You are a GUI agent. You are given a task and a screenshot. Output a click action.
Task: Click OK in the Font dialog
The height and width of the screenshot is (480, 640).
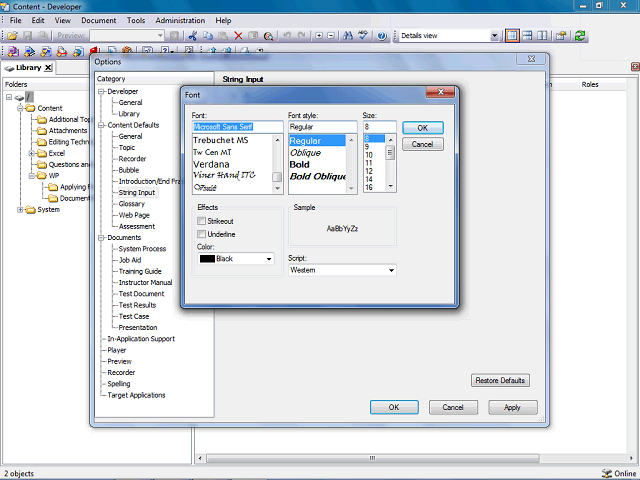422,128
